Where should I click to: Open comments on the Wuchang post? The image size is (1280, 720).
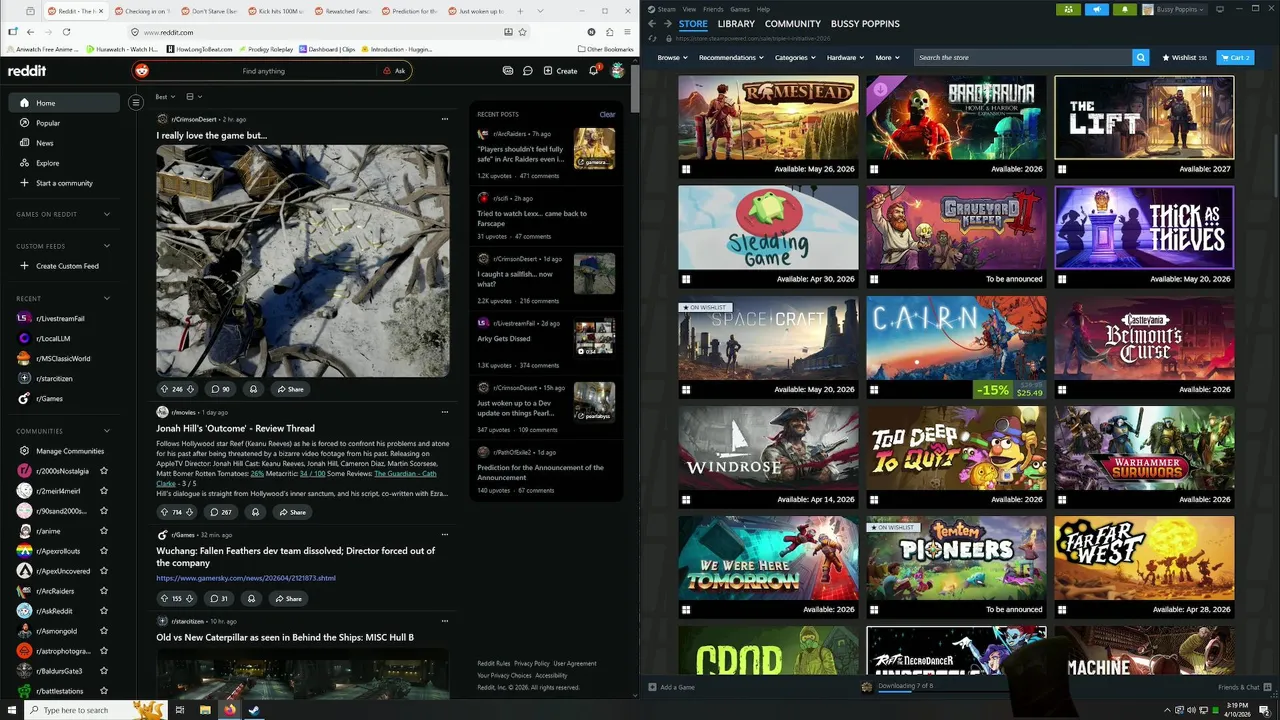[219, 598]
